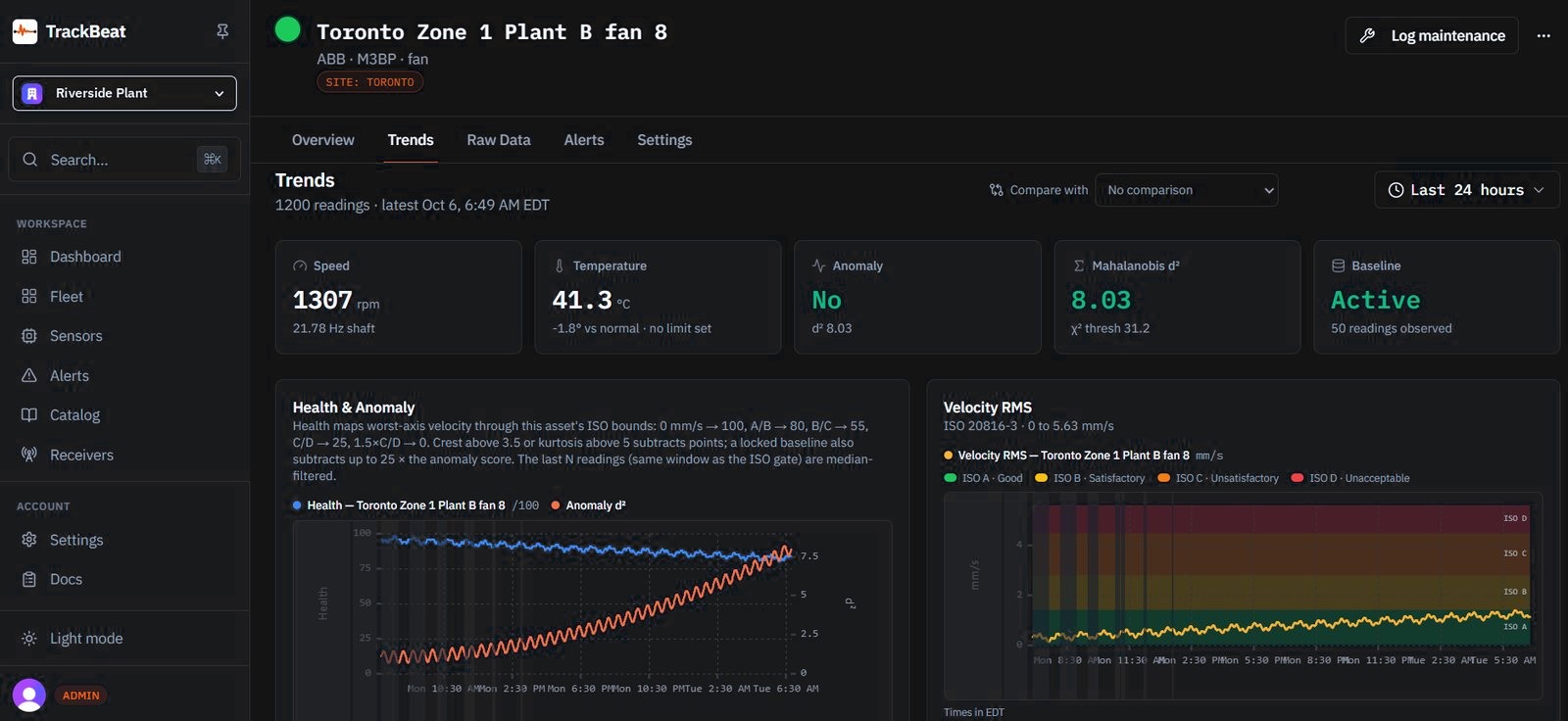Click the Mahalanobis sigma icon
Screen dimensions: 1568x721
1079,265
